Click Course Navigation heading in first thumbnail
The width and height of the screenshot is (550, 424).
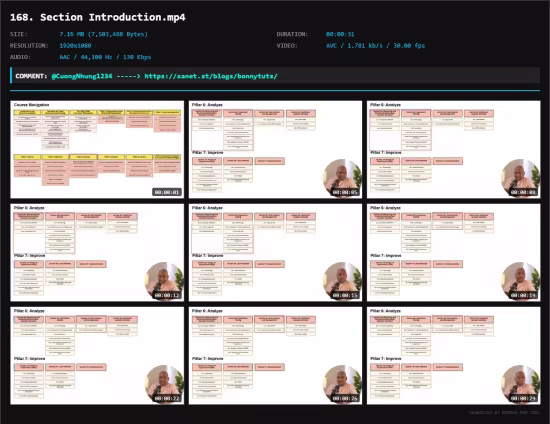click(x=32, y=105)
